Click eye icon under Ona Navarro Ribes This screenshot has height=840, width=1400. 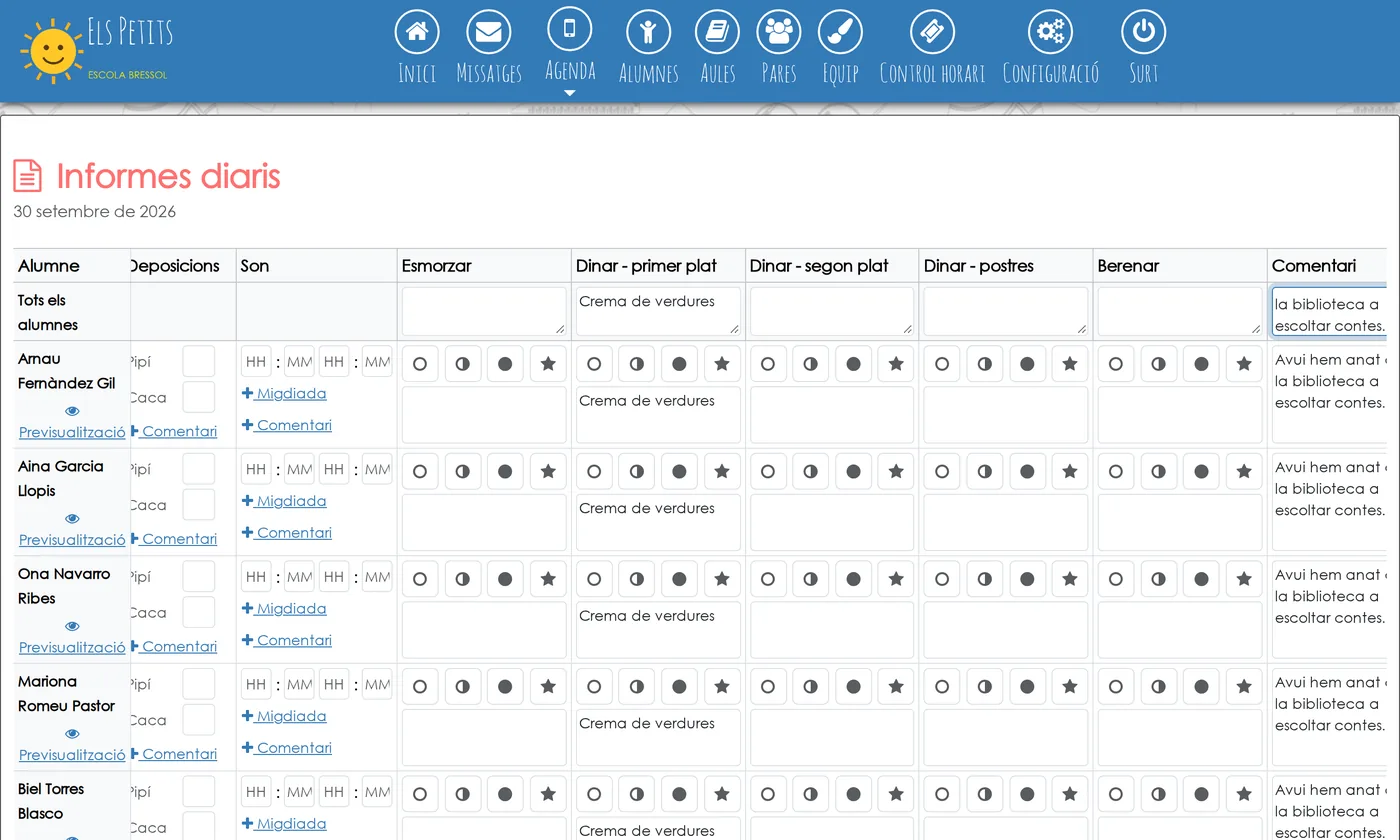pyautogui.click(x=72, y=627)
